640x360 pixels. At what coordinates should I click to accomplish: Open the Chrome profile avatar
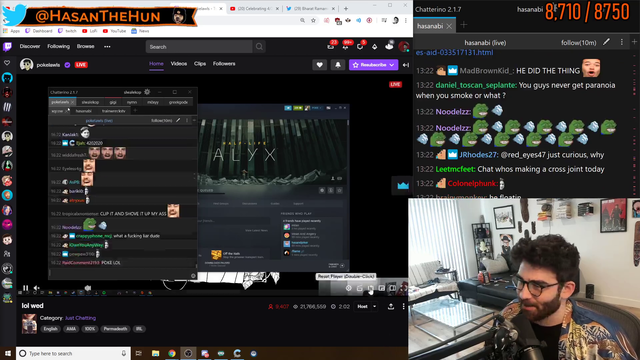coord(395,20)
